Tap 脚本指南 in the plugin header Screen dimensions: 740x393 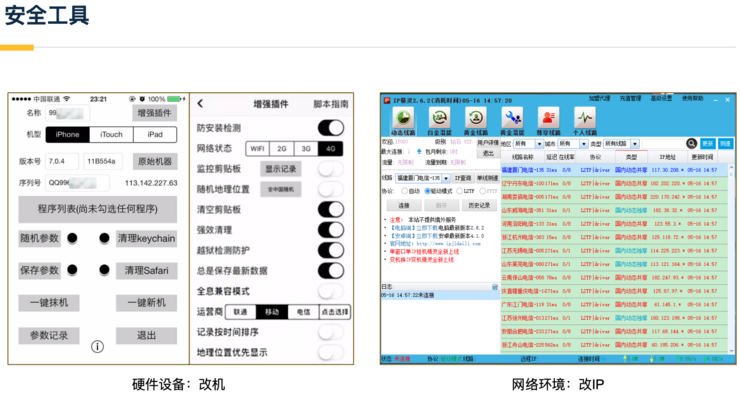331,104
